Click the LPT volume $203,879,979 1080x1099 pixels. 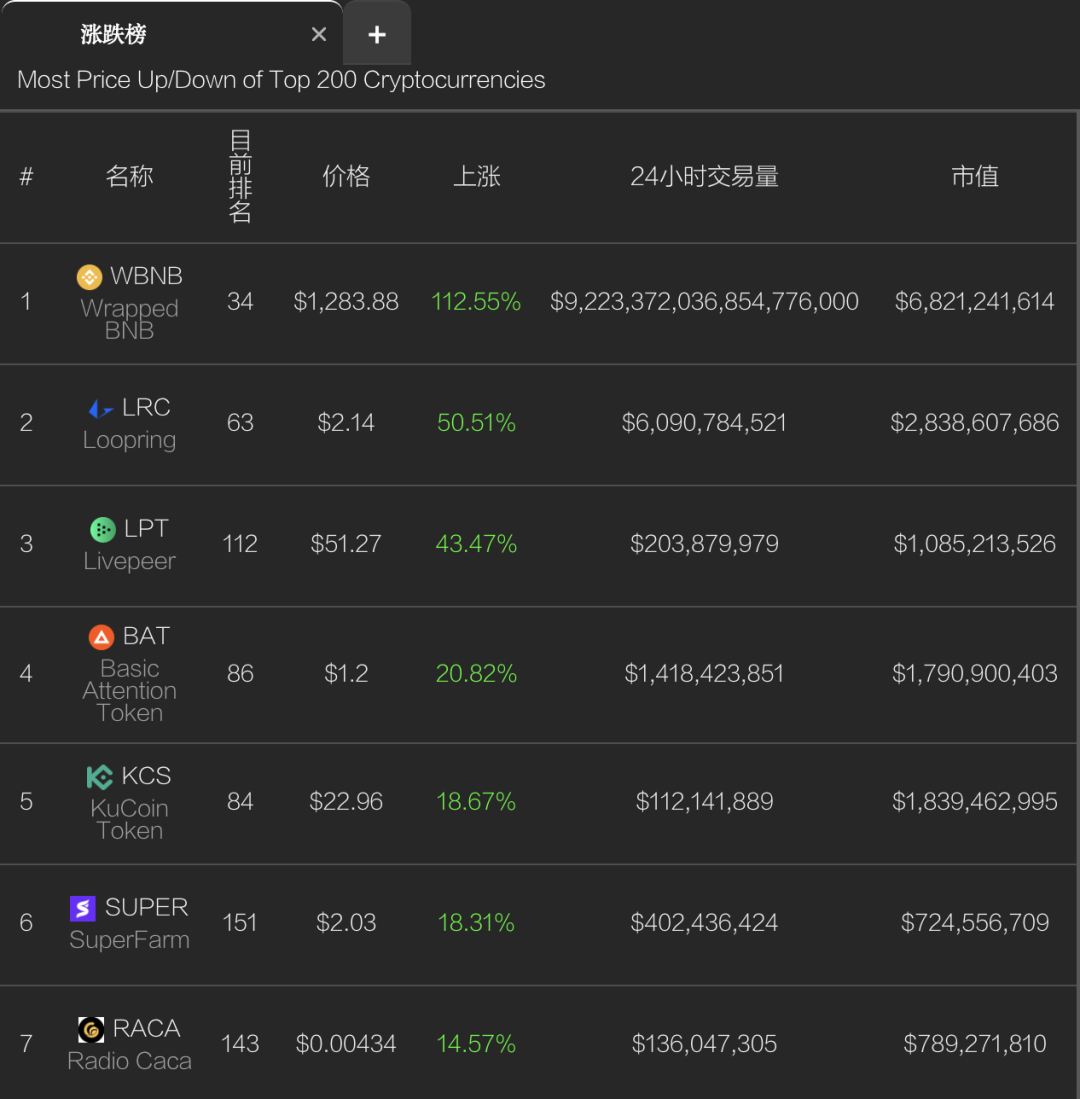pyautogui.click(x=704, y=545)
